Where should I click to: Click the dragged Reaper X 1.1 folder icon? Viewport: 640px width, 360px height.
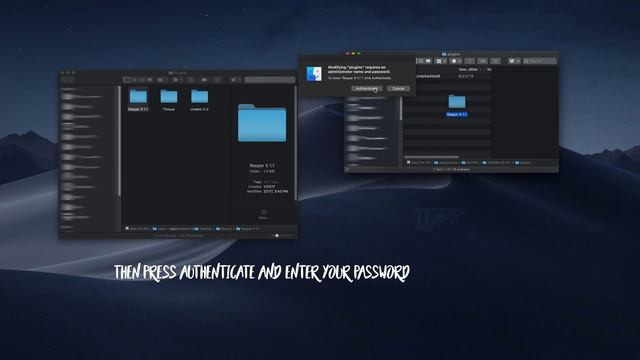click(457, 102)
